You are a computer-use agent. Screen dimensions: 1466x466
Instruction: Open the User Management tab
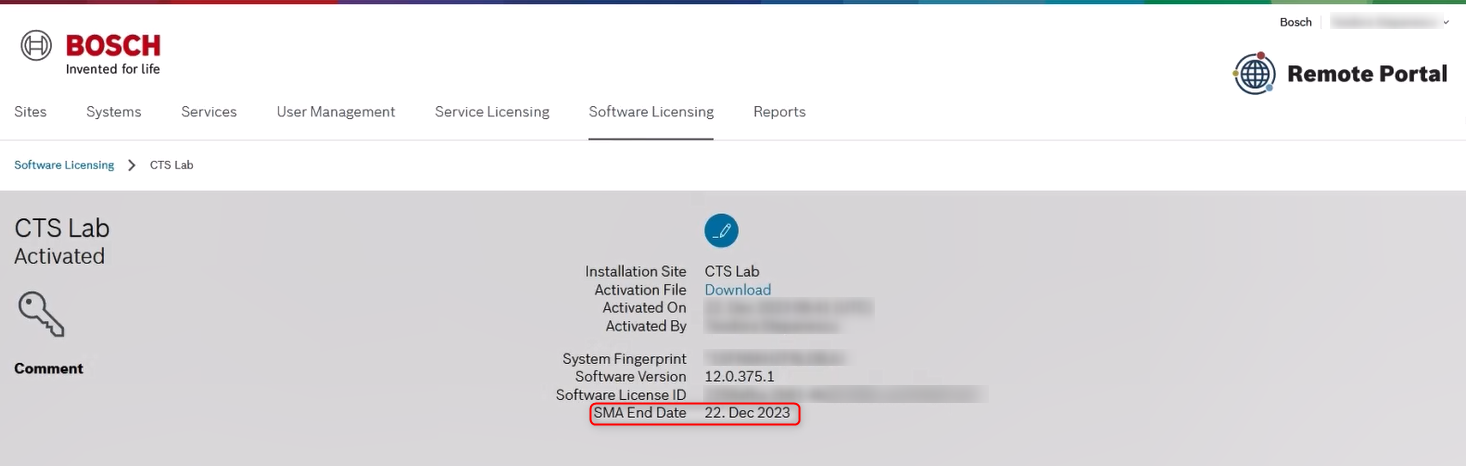[336, 112]
